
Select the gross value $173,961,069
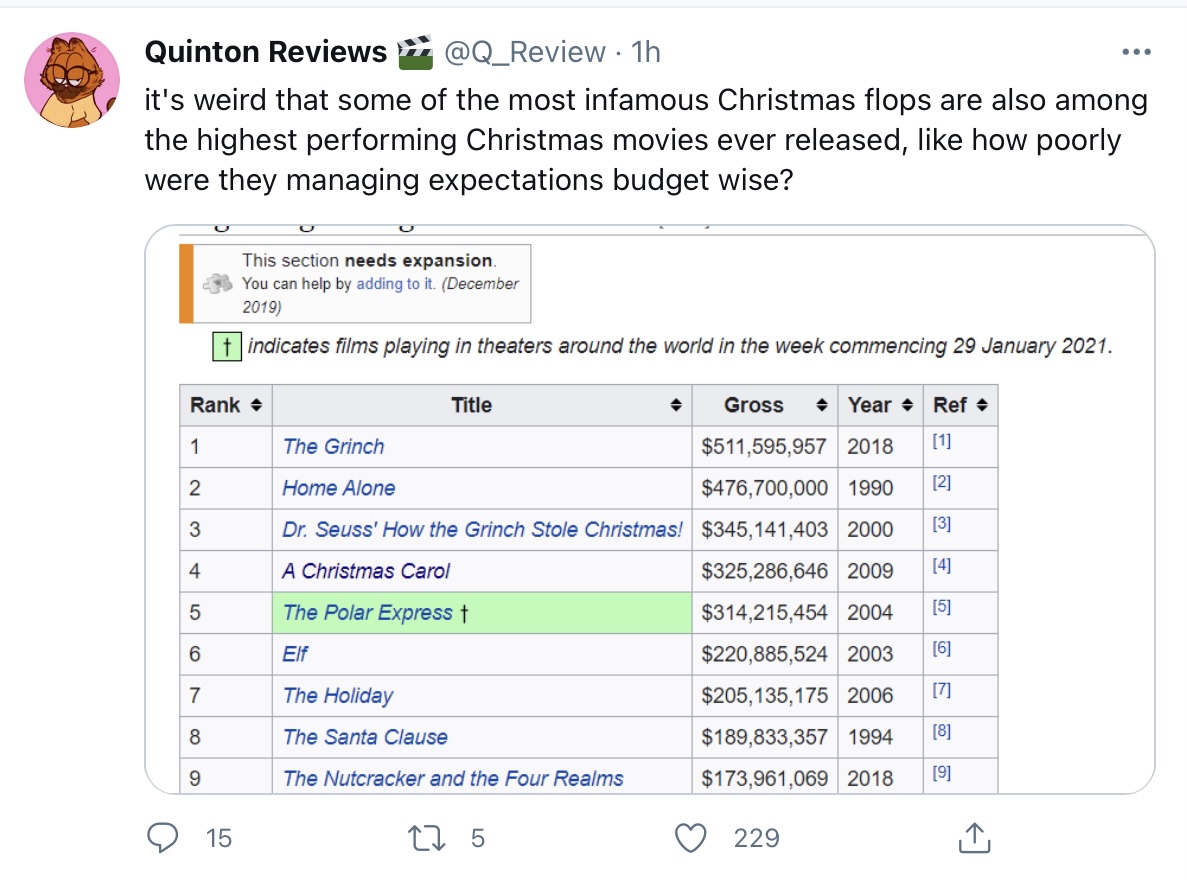click(x=765, y=779)
